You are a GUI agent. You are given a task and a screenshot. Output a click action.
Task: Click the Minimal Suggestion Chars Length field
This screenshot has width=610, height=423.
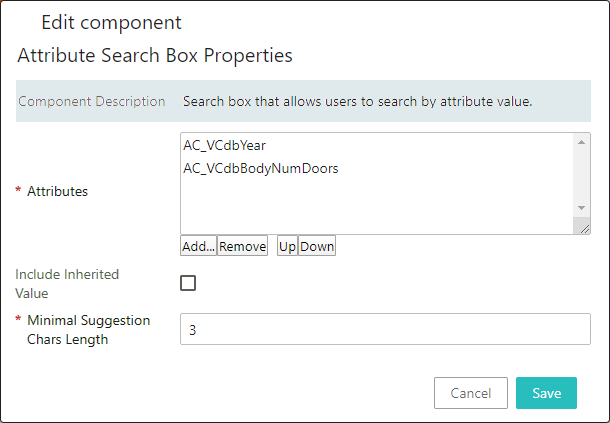coord(385,329)
